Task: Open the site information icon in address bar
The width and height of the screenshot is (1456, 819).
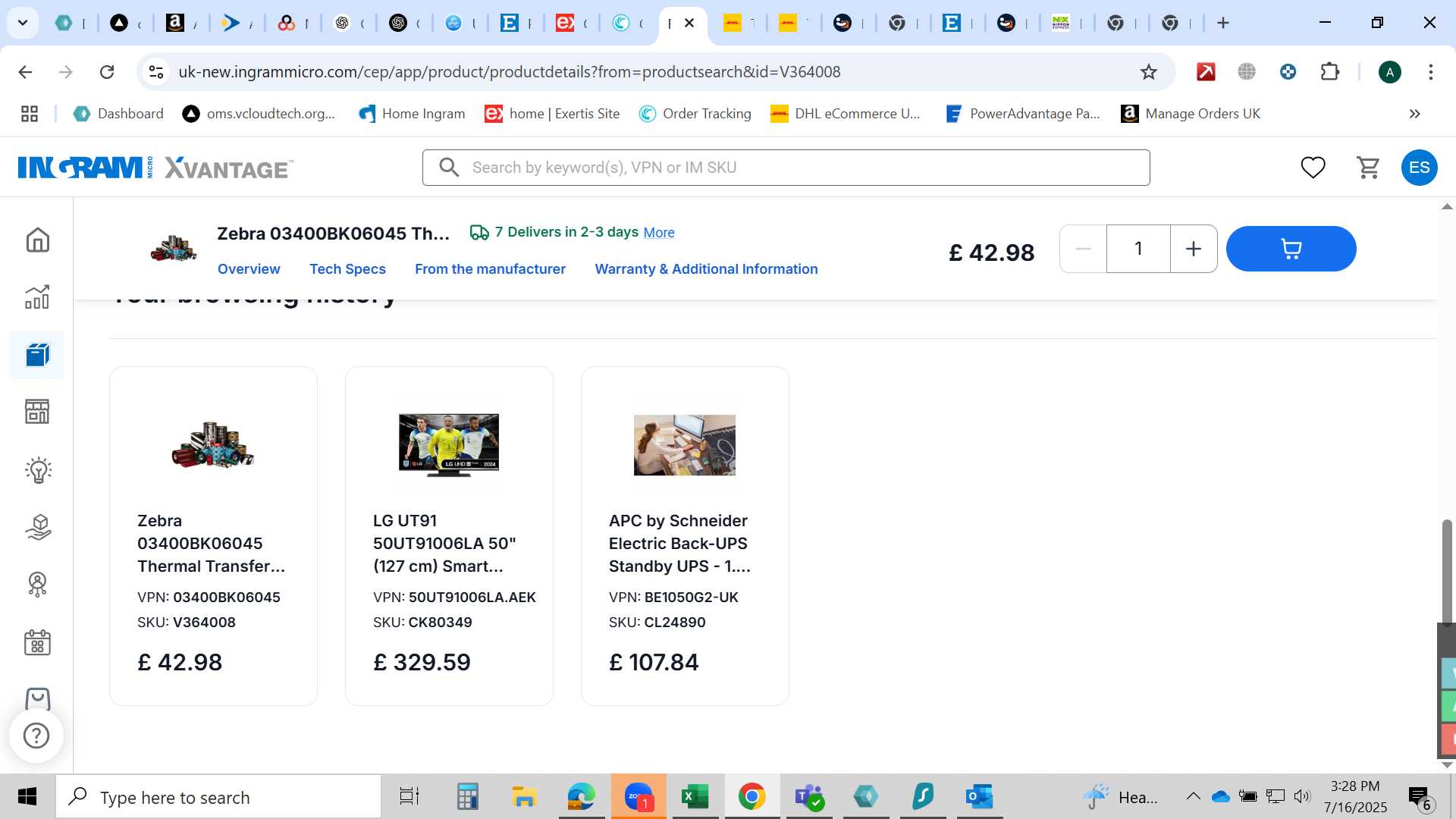Action: (x=156, y=72)
